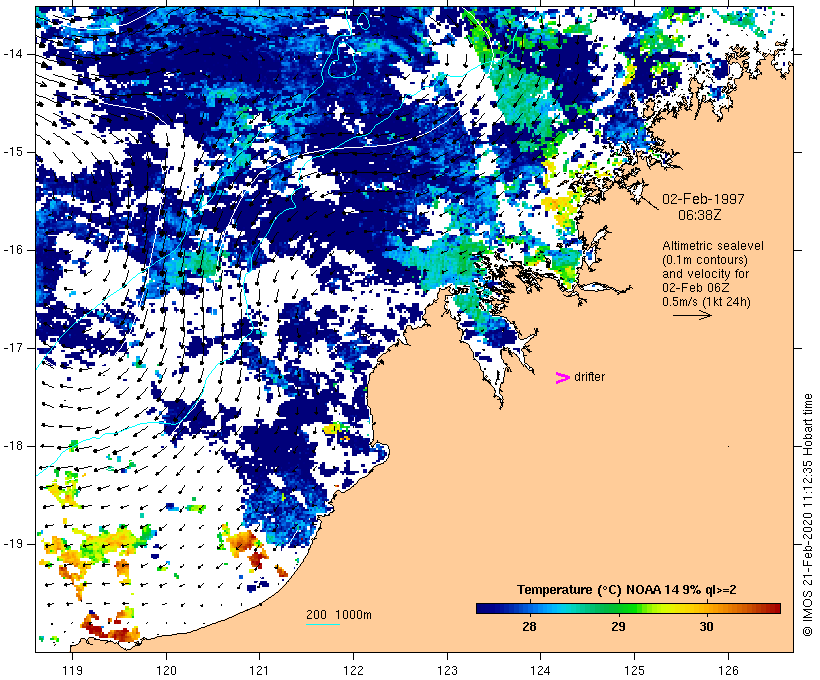Click the magenta drifter marker symbol

[563, 378]
